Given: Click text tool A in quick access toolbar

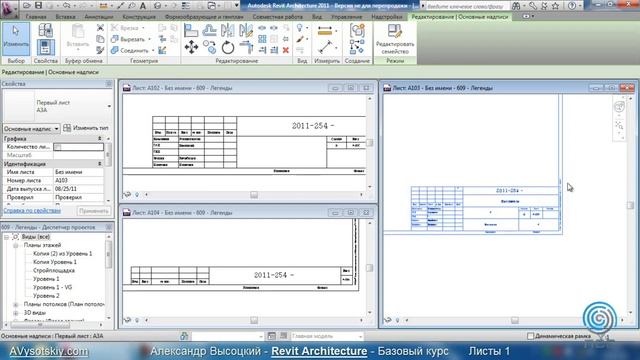Looking at the screenshot, I should 143,6.
